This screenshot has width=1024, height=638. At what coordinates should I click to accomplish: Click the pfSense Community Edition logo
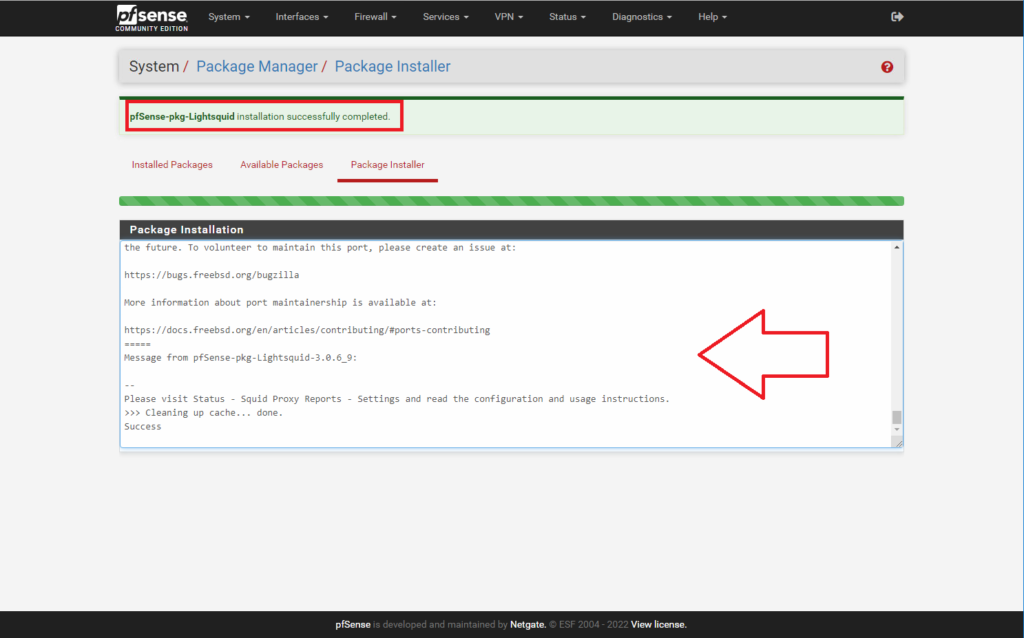[x=151, y=17]
